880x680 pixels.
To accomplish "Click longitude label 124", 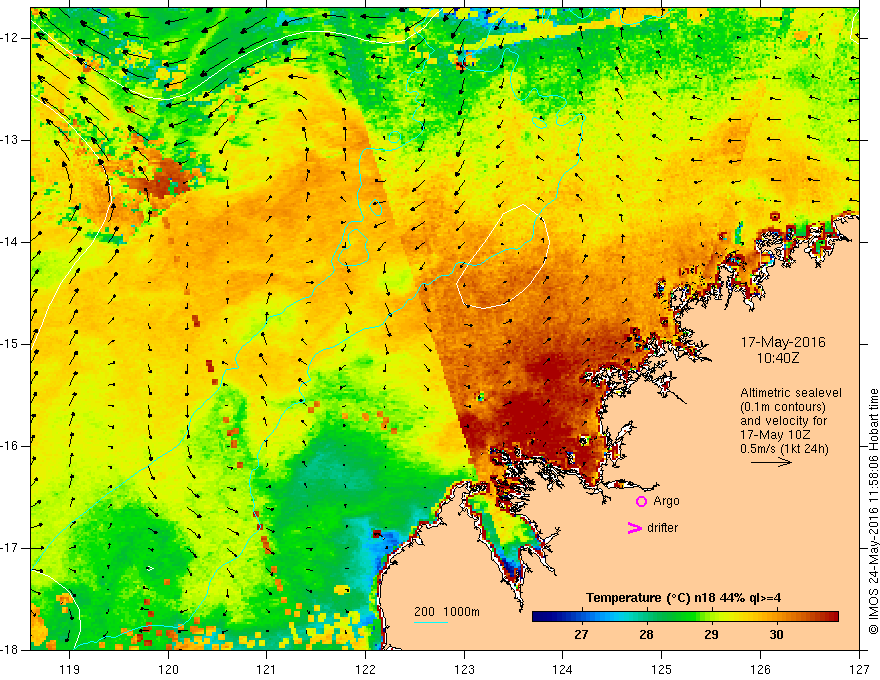I will (563, 669).
